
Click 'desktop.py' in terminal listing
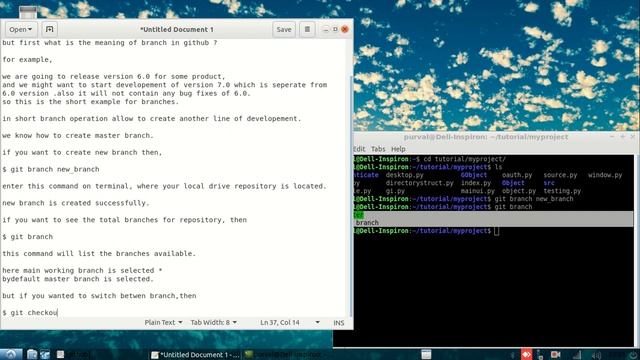pyautogui.click(x=404, y=175)
